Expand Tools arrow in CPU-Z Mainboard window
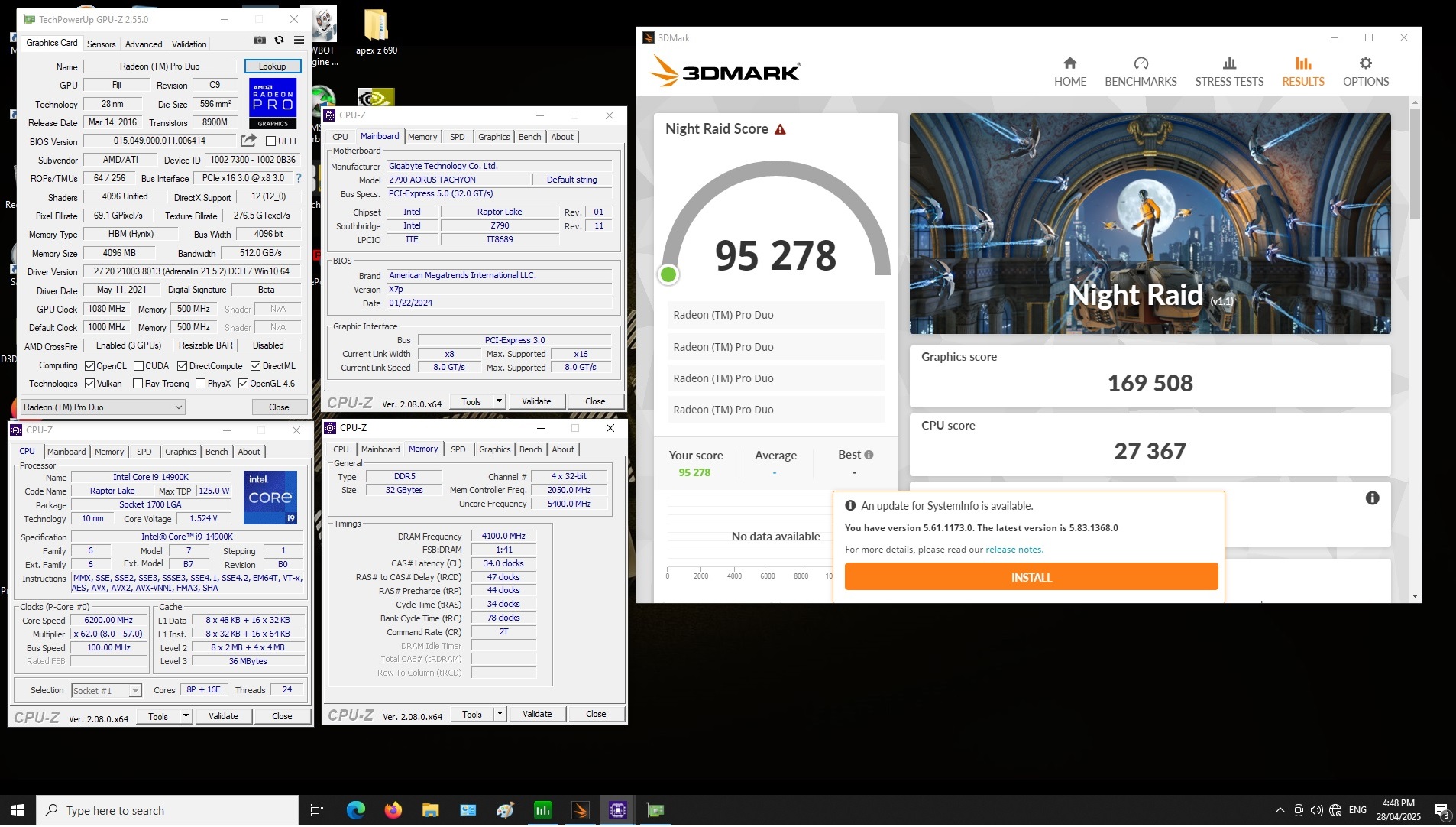Viewport: 1456px width, 827px height. 499,402
